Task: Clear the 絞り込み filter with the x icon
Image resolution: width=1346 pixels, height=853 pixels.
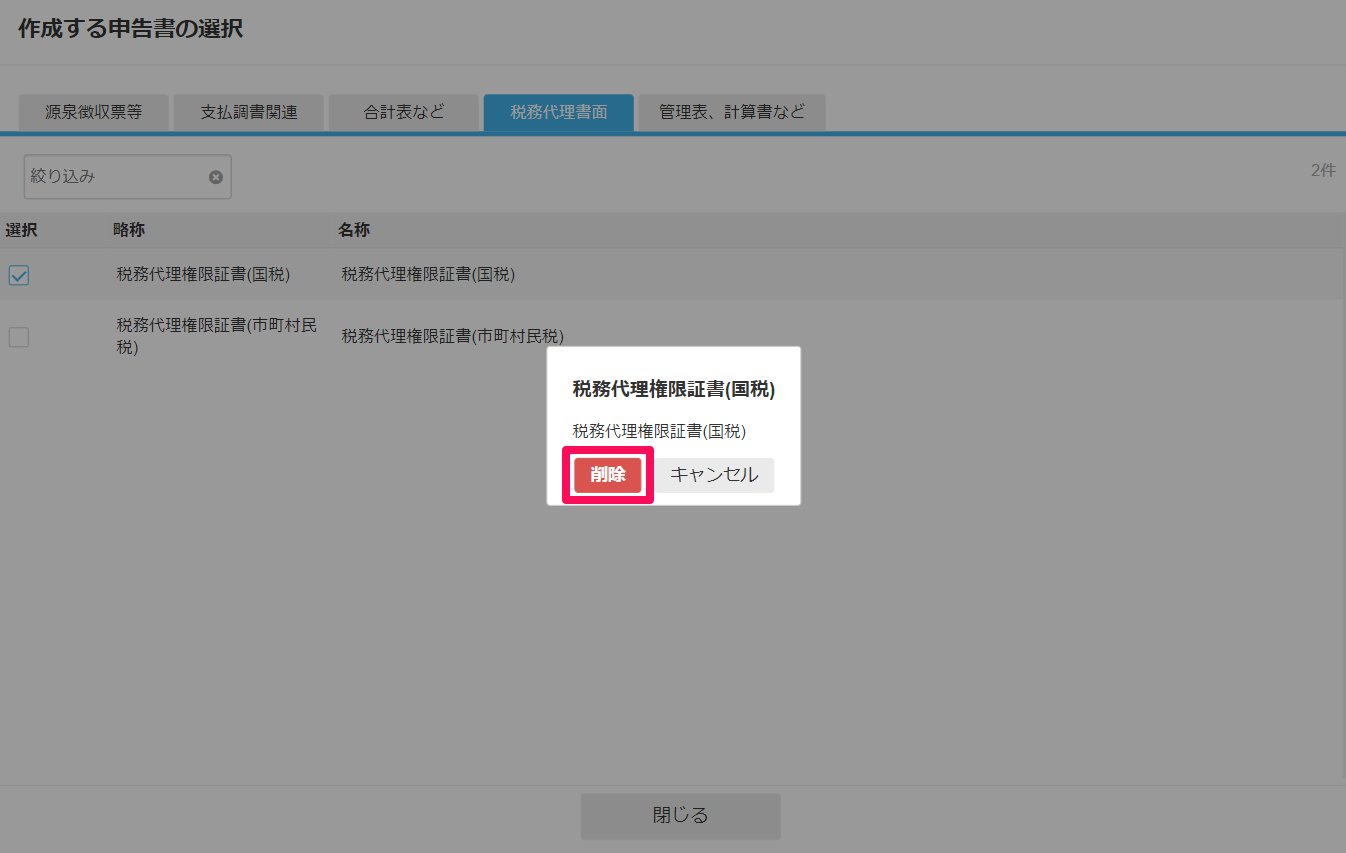Action: [215, 177]
